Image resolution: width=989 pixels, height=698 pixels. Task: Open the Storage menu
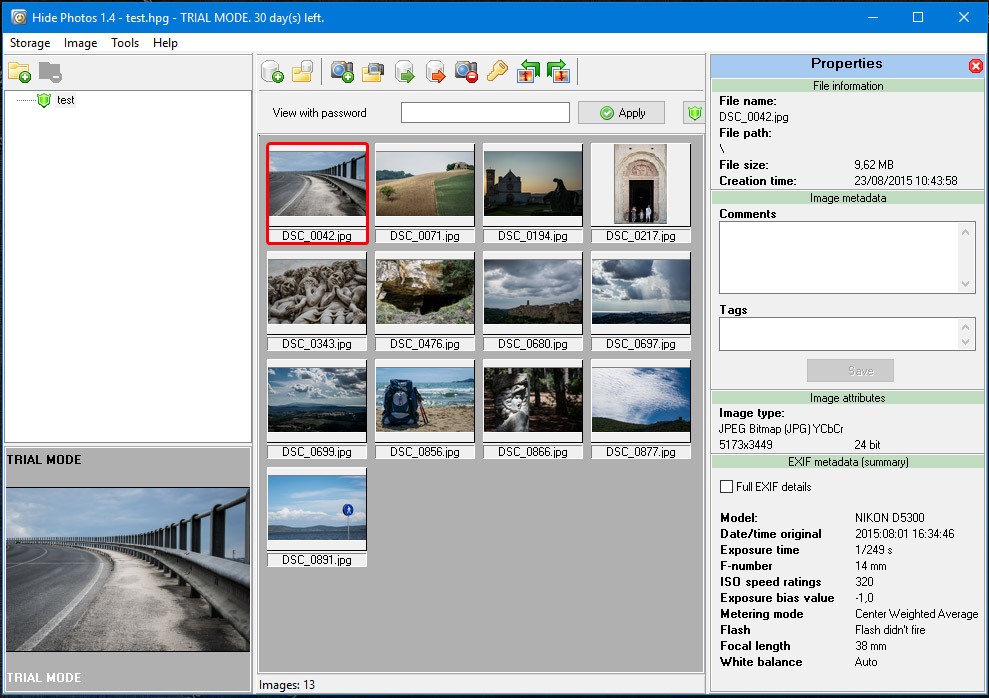tap(30, 43)
